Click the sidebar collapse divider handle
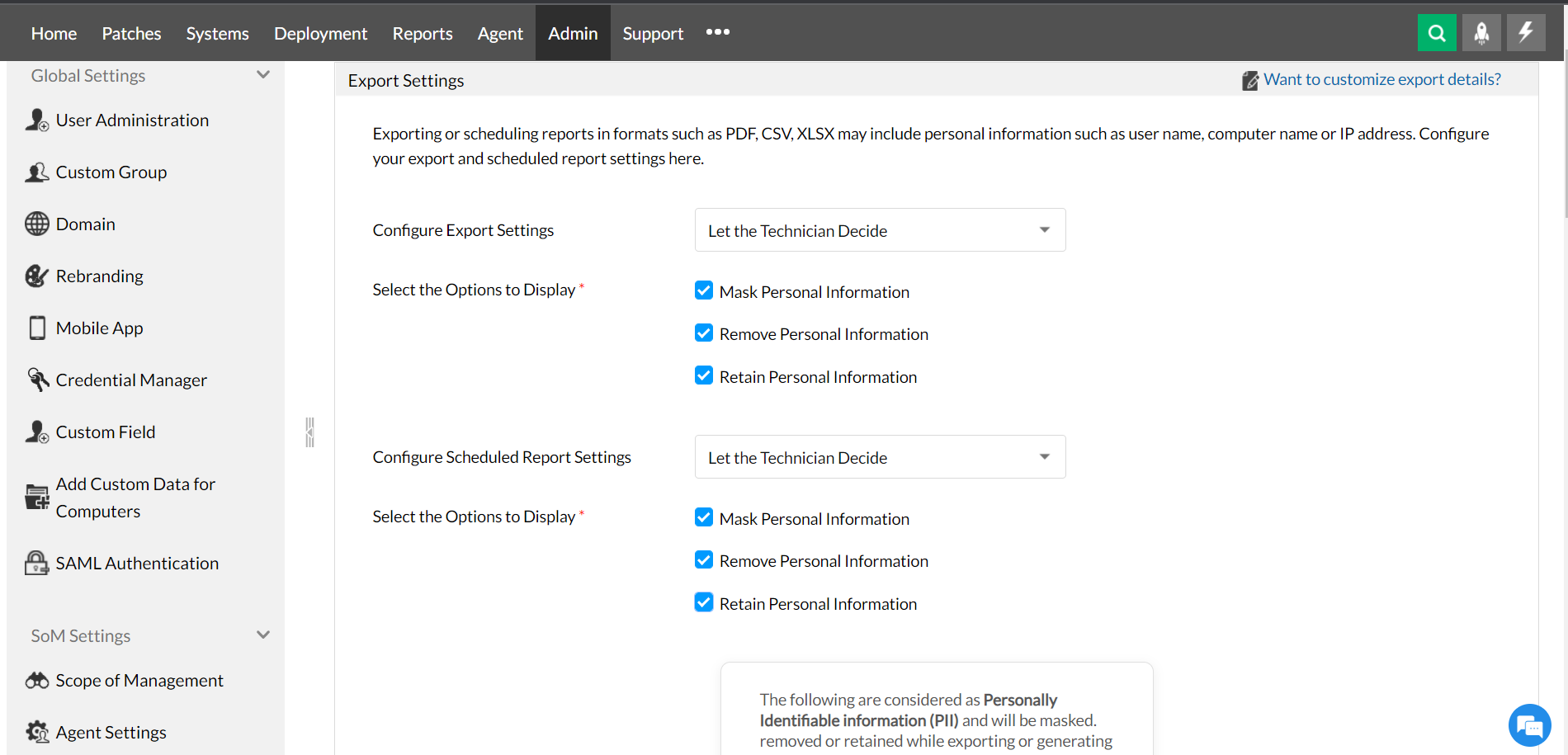 [x=310, y=432]
